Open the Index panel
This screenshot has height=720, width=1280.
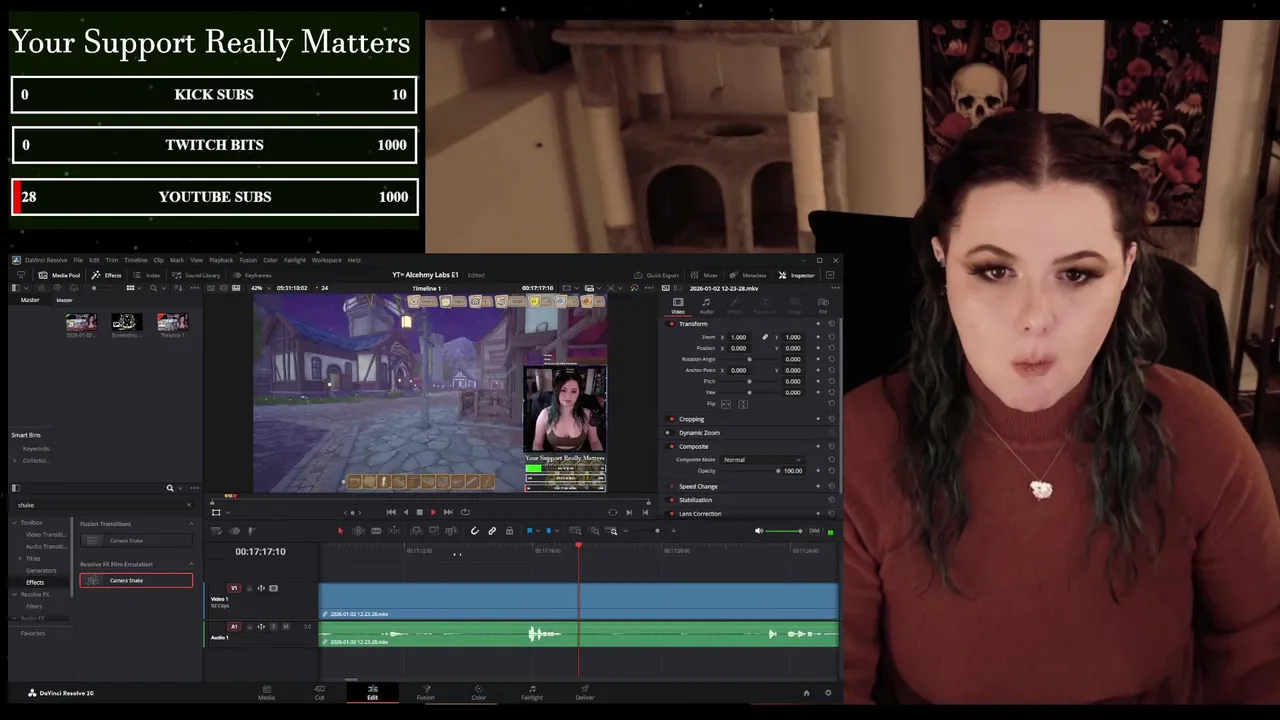pyautogui.click(x=147, y=275)
